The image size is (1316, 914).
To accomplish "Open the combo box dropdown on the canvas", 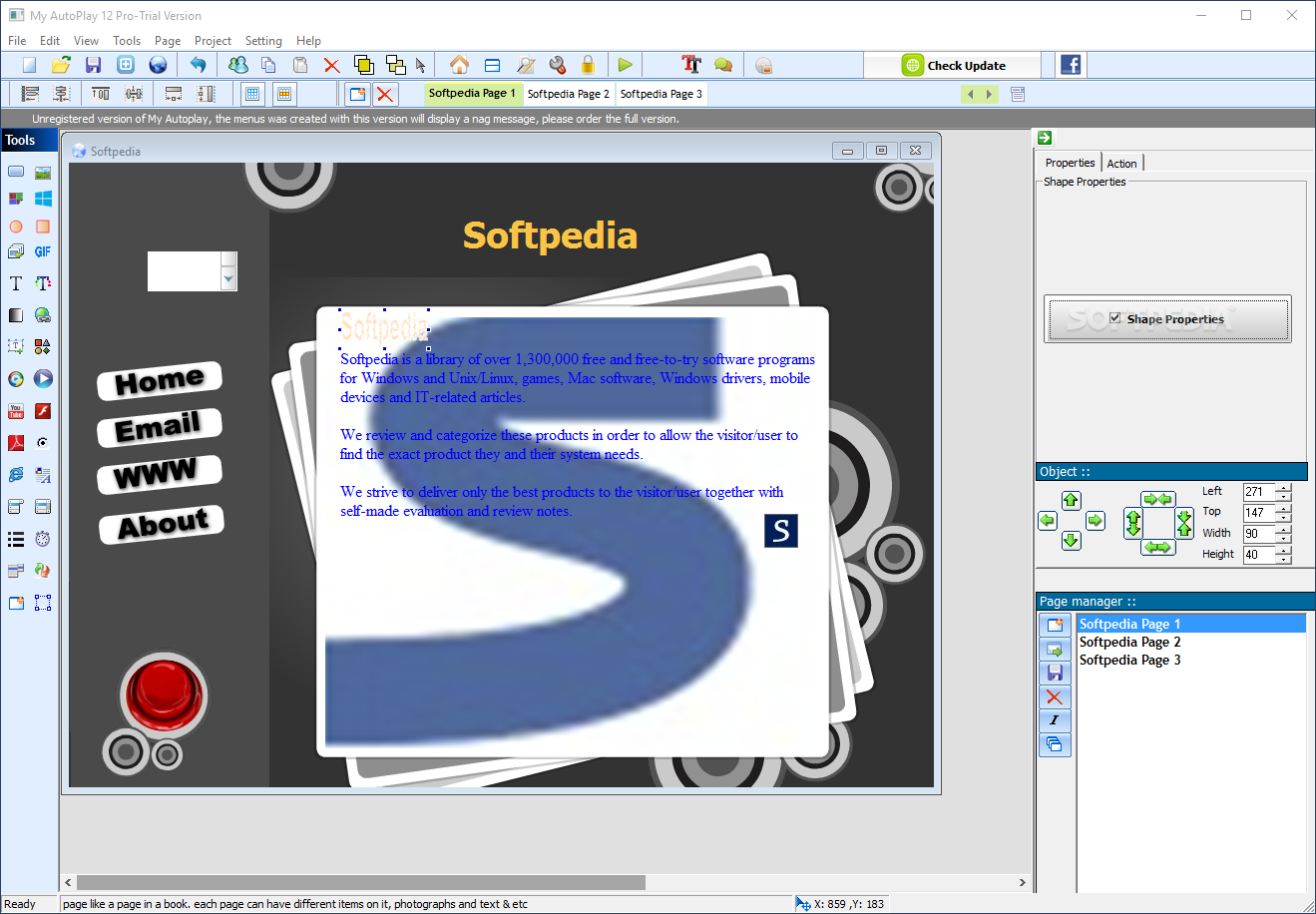I will pyautogui.click(x=229, y=279).
